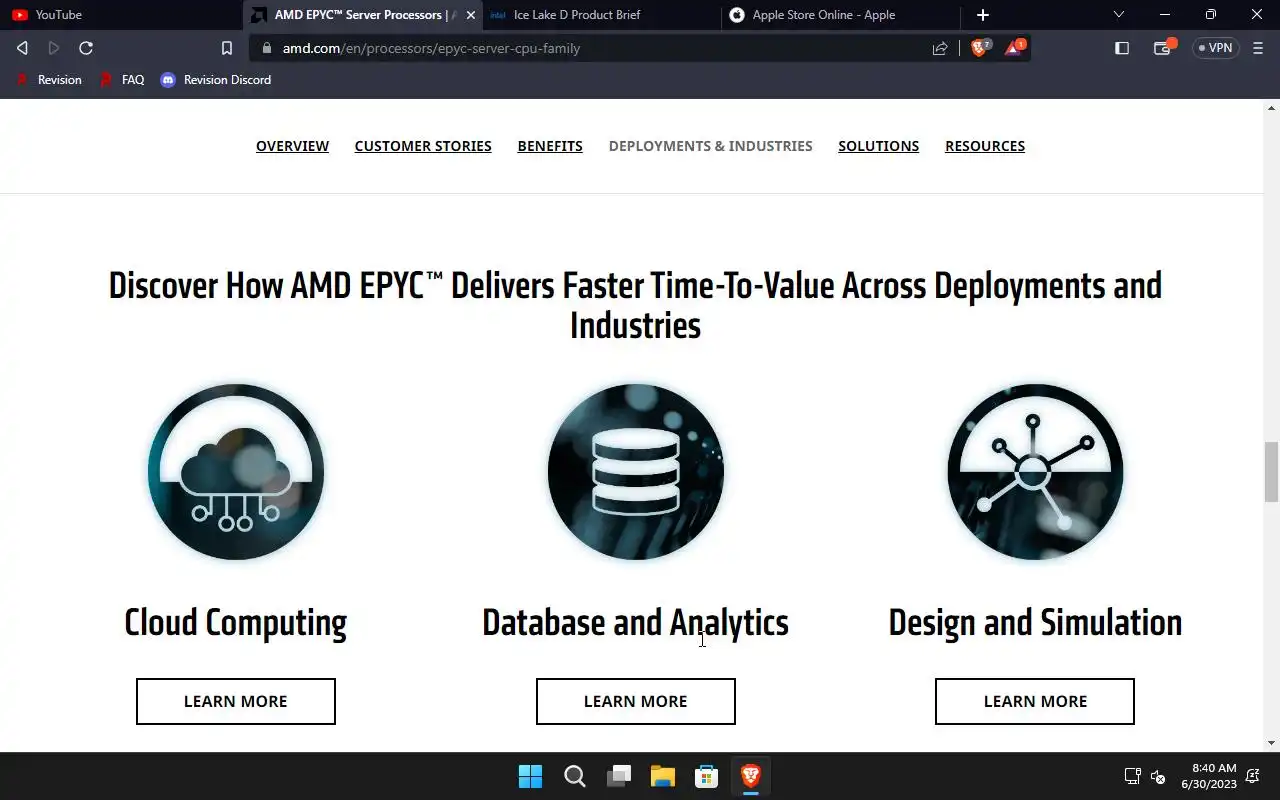
Task: Click the scrollbar up arrow
Action: click(1272, 106)
